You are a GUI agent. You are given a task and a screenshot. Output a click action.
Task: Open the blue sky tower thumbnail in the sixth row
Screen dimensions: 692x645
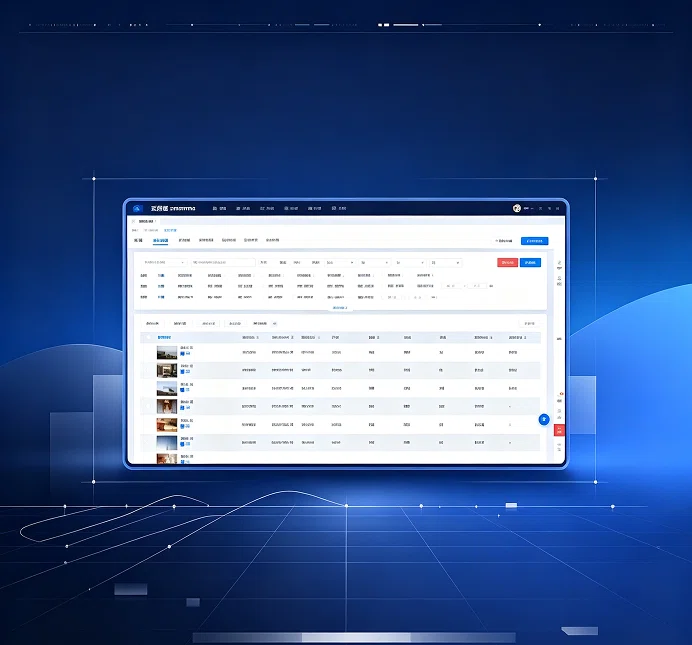[x=167, y=442]
